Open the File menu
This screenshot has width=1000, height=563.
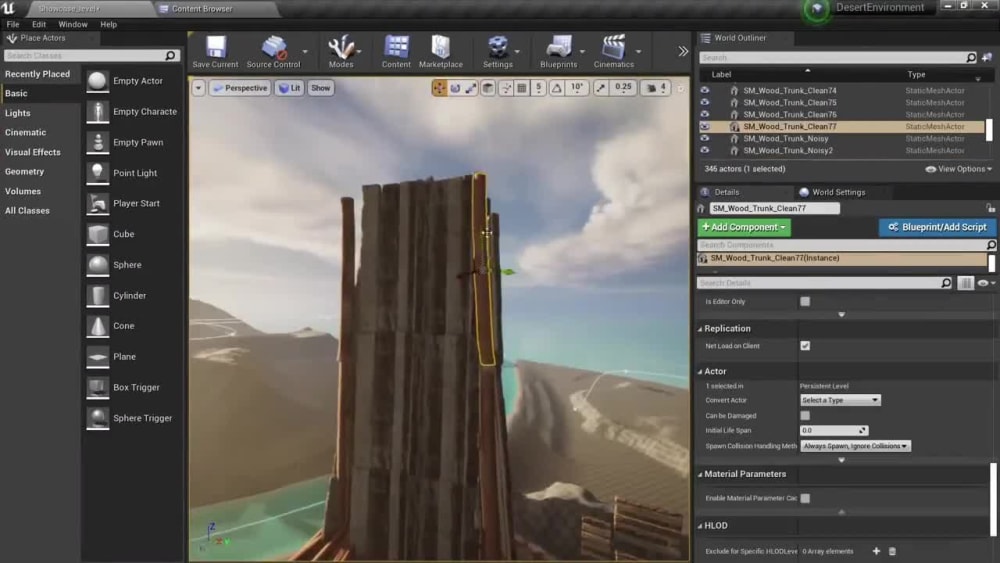pos(13,24)
